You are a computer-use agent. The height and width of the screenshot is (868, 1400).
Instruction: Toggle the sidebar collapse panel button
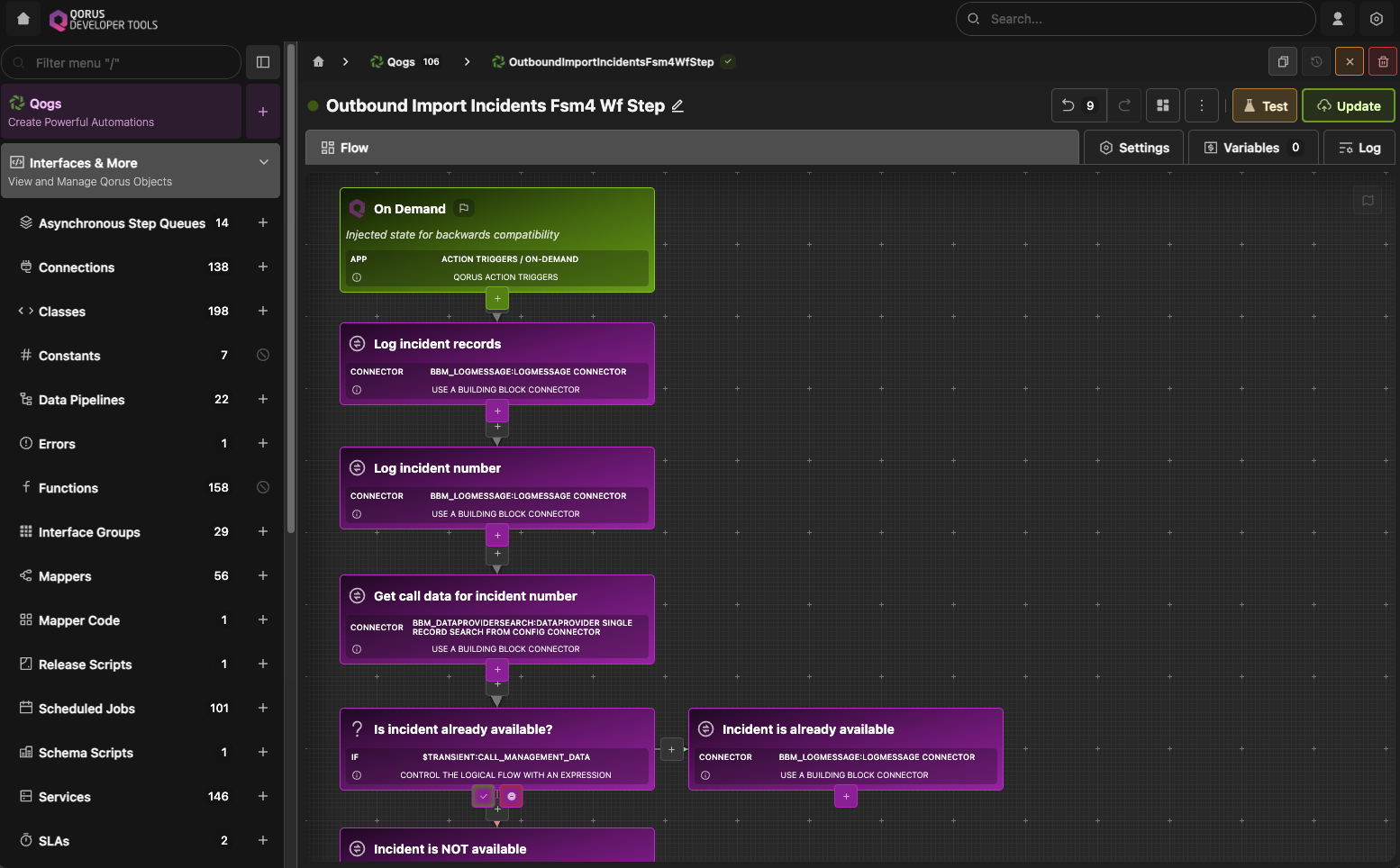tap(263, 62)
